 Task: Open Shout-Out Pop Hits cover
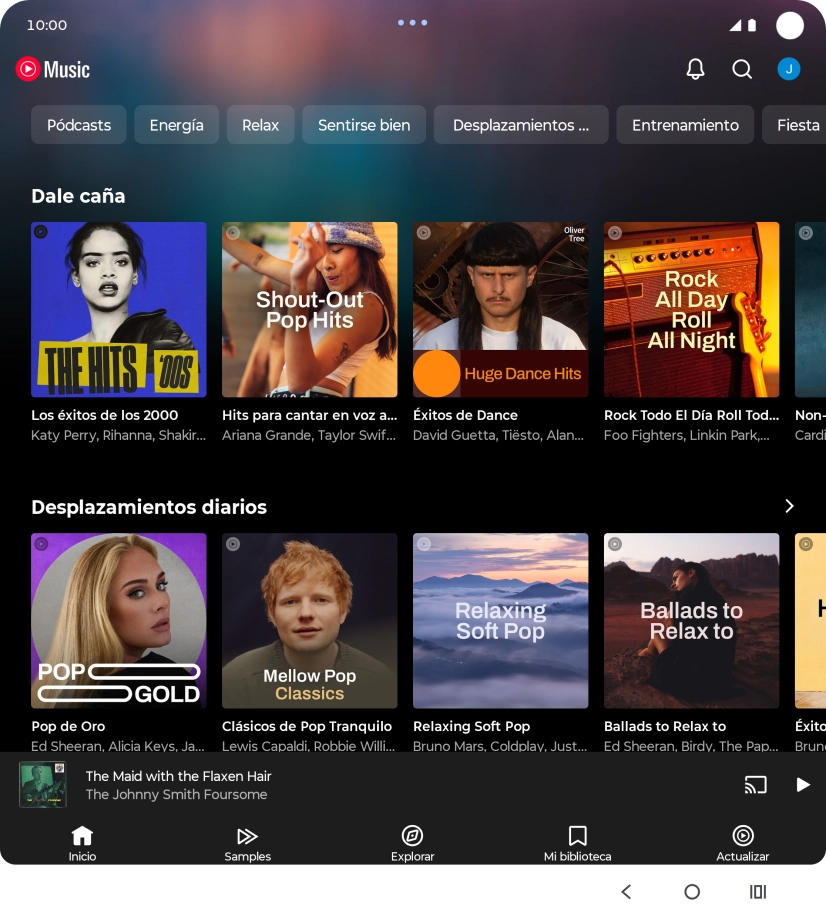click(x=310, y=309)
